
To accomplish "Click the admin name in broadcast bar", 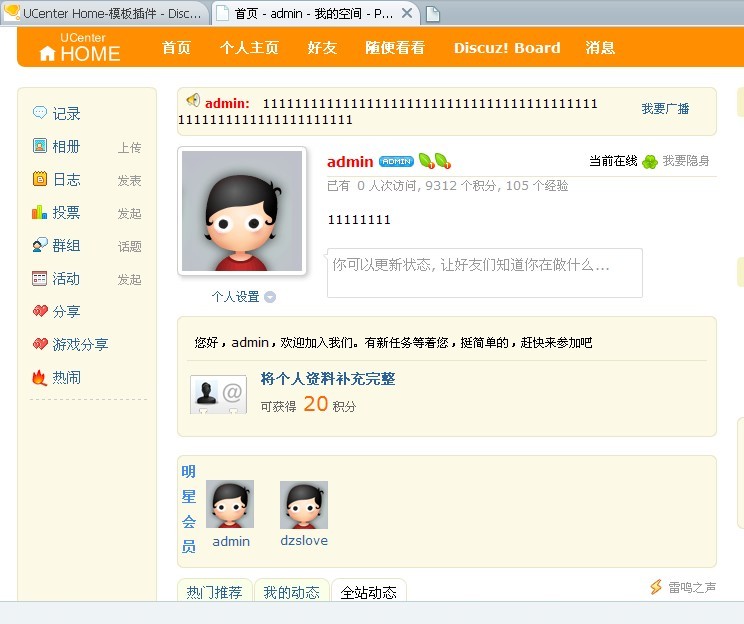I will pos(227,103).
